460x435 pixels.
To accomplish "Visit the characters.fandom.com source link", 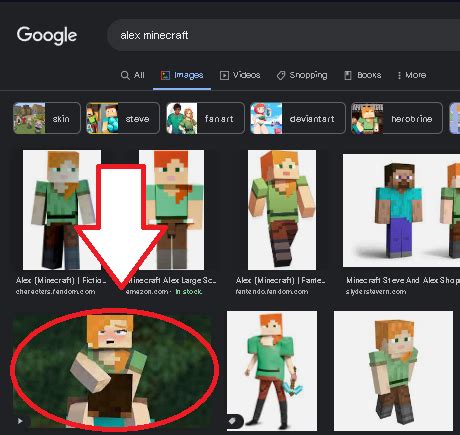I will (x=55, y=292).
